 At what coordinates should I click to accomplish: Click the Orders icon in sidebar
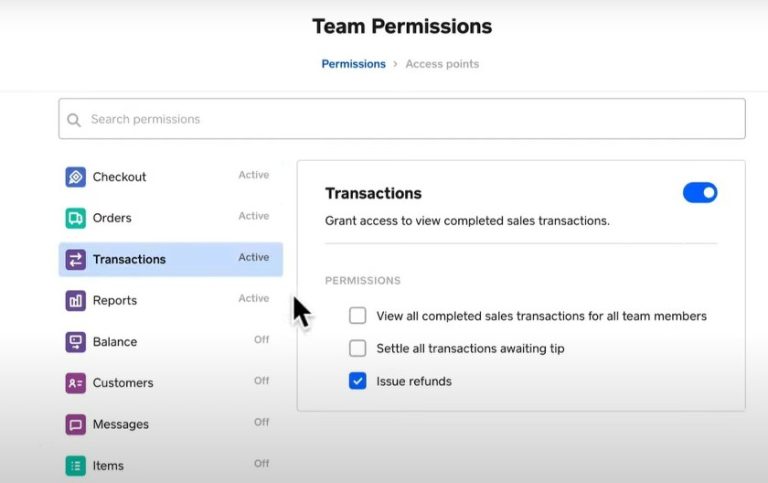75,218
